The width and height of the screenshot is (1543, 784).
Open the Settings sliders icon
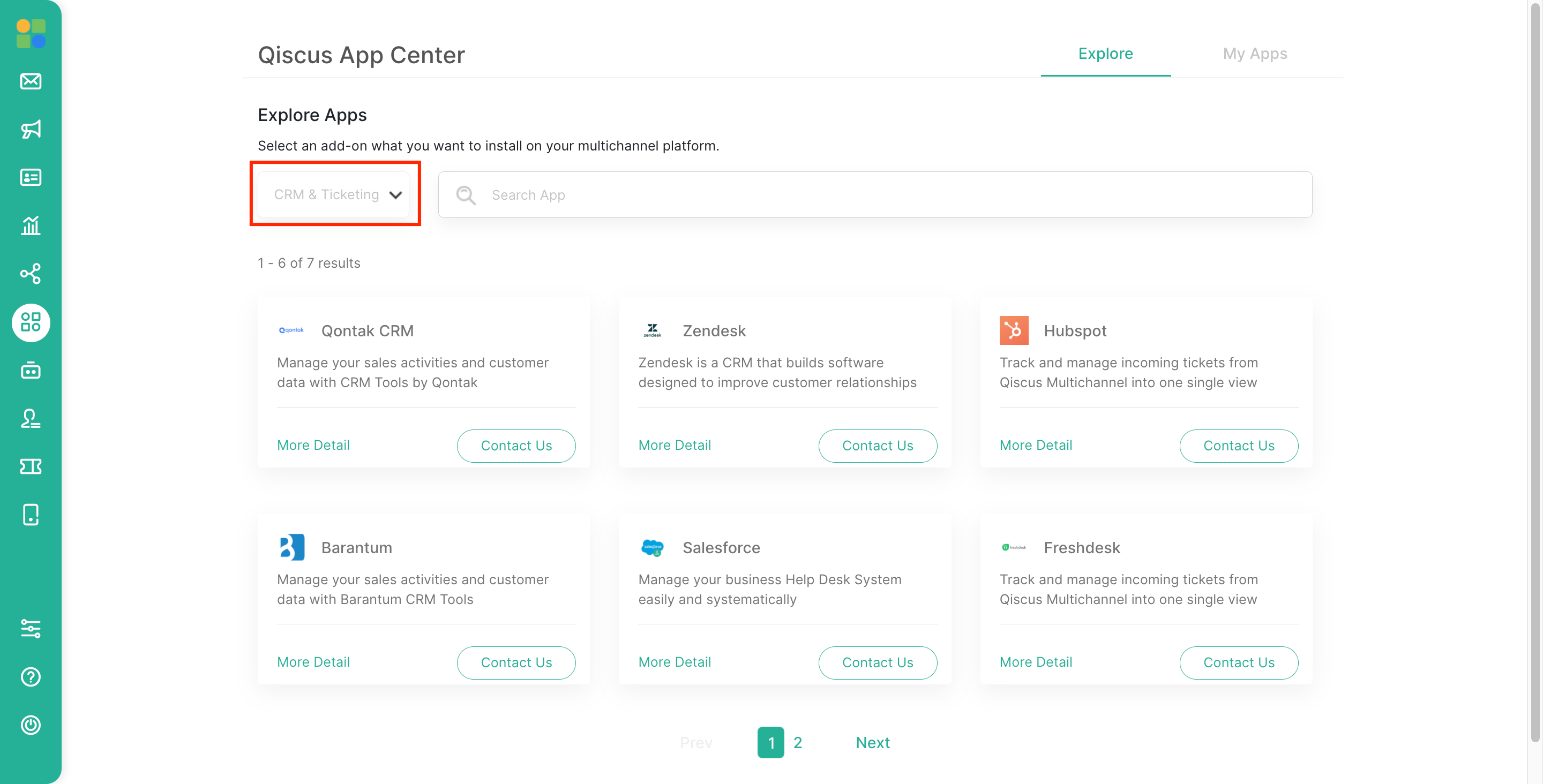pyautogui.click(x=31, y=629)
